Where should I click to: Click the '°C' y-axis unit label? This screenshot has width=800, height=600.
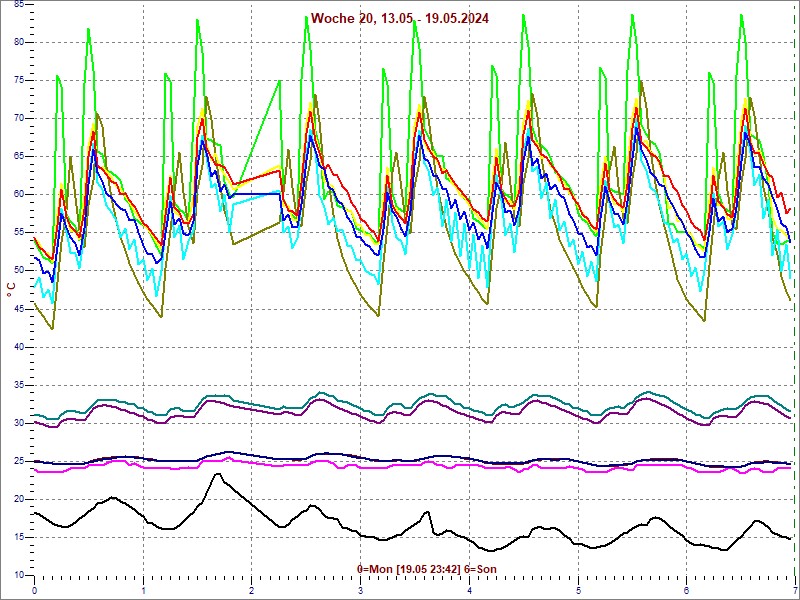[11, 290]
